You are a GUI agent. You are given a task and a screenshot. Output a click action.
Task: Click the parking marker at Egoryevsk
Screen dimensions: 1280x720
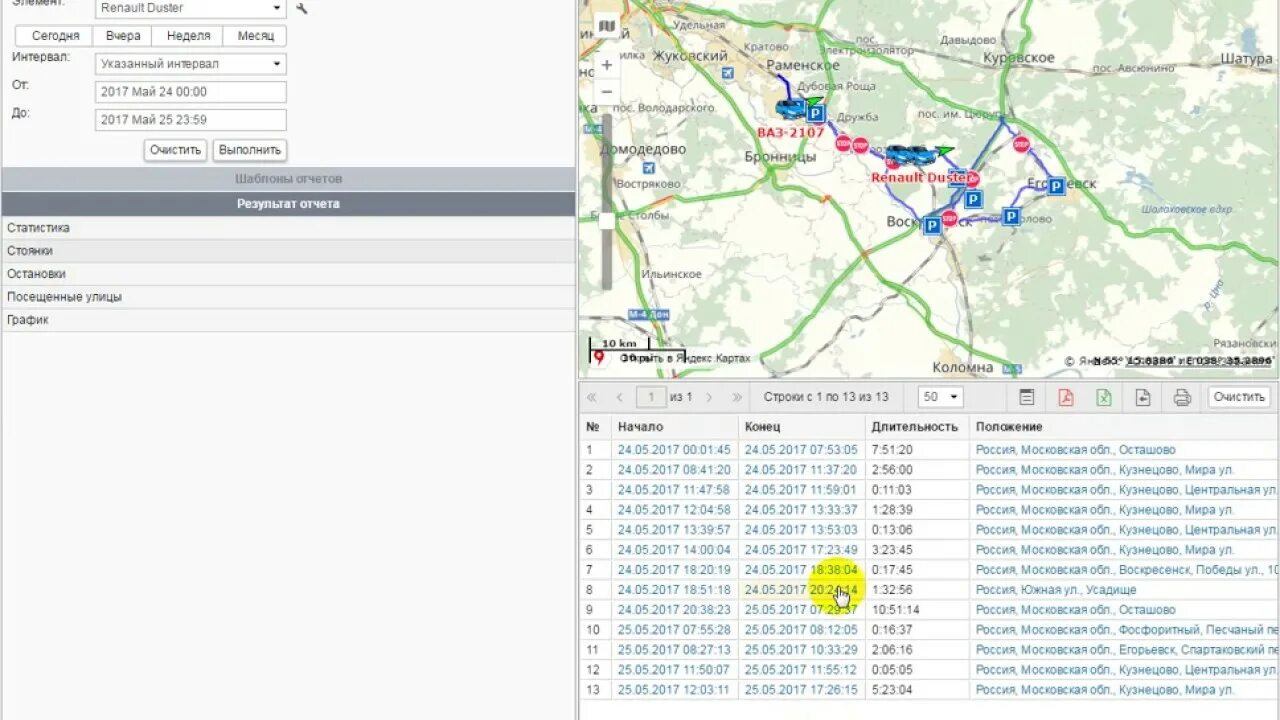point(1056,185)
